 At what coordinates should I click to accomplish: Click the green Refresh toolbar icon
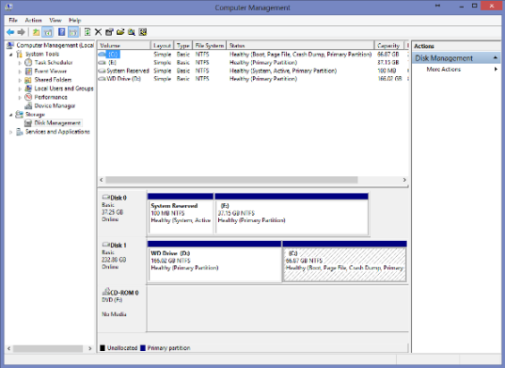click(x=87, y=32)
